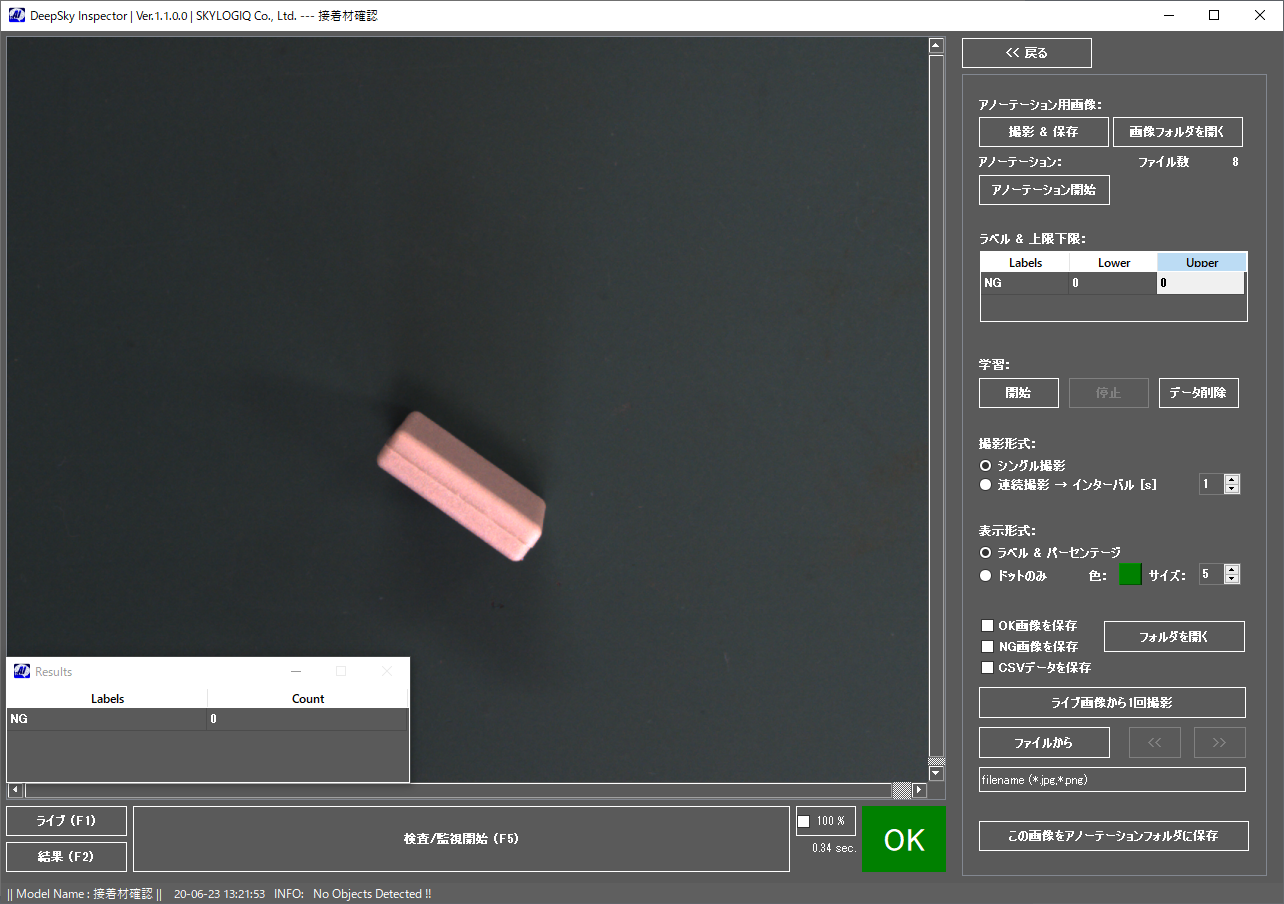Click the 20-06-23 13:21:53 timestamp

tap(219, 894)
